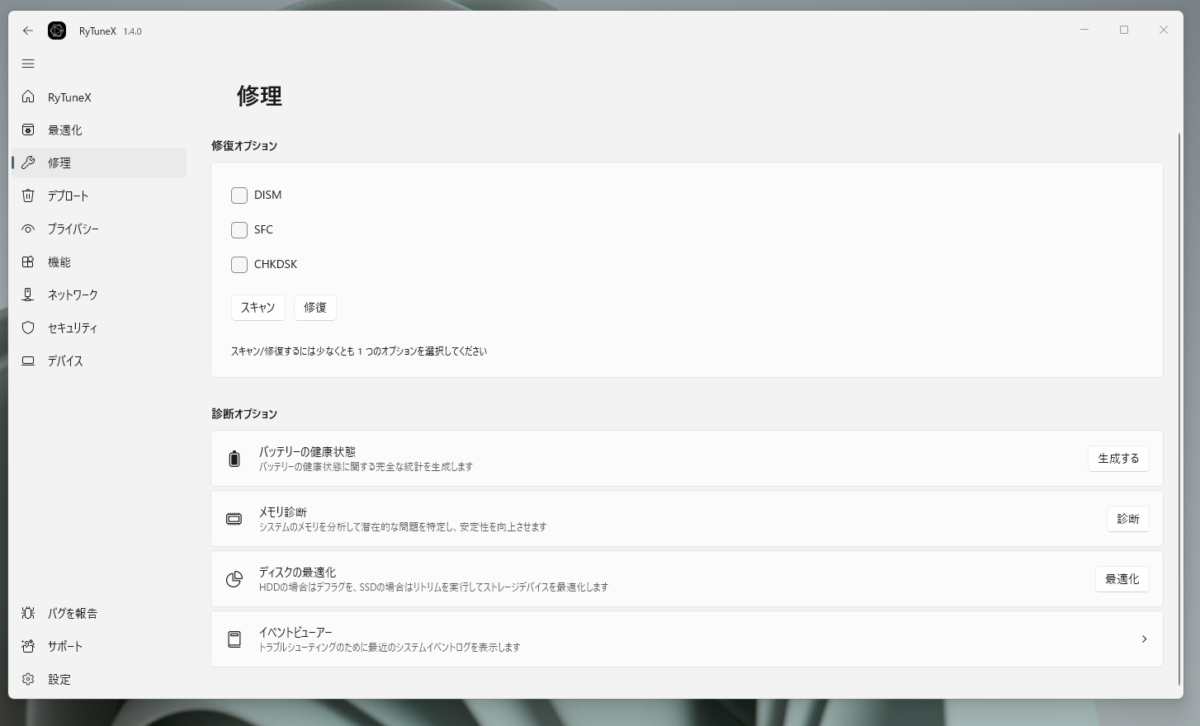Open the サポート page
Screen dimensions: 1200x726
click(99, 646)
